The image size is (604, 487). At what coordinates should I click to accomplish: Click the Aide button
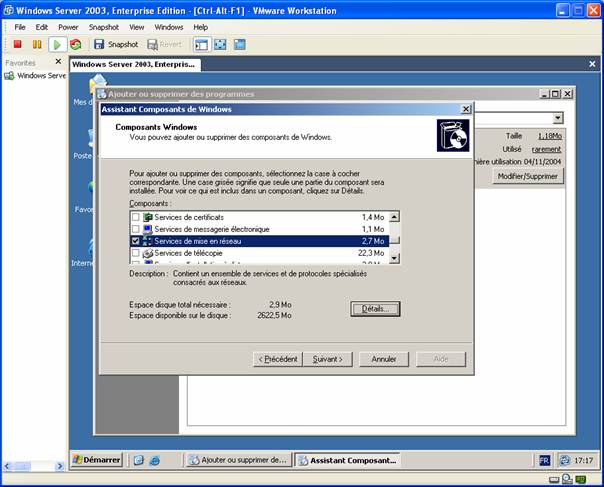click(x=441, y=359)
